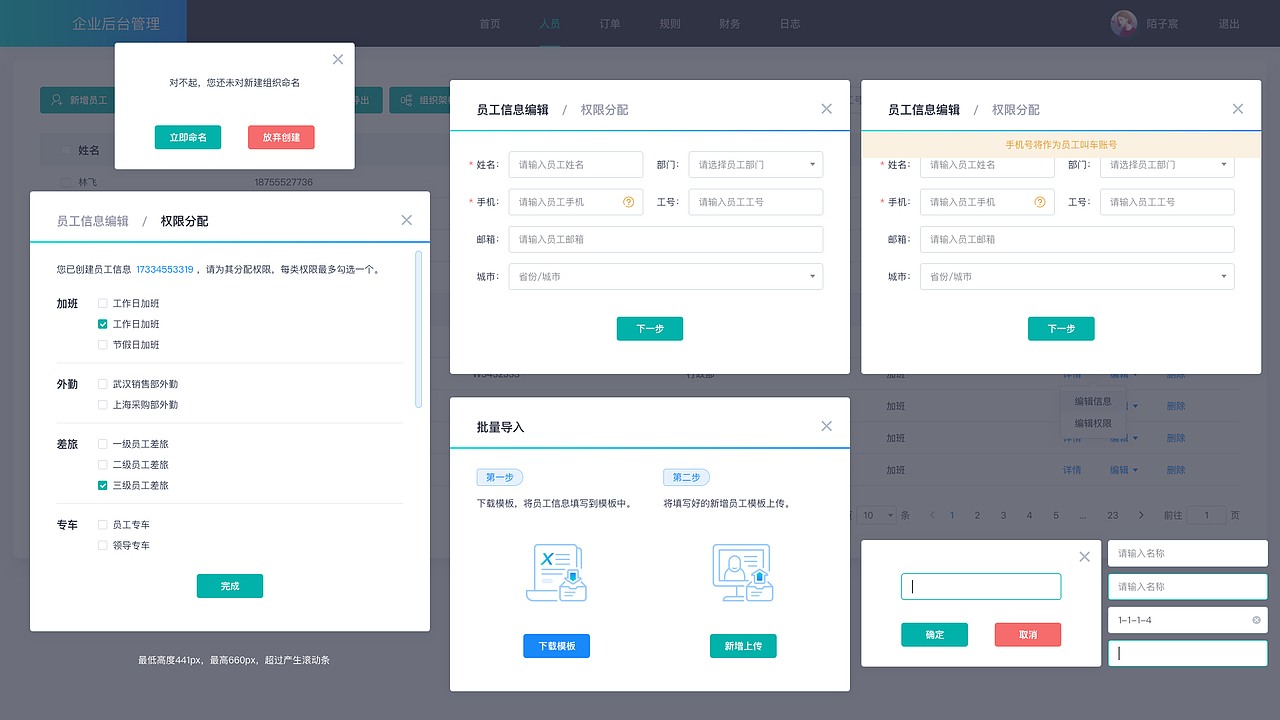Go to previous page with pagination left arrow

point(932,515)
